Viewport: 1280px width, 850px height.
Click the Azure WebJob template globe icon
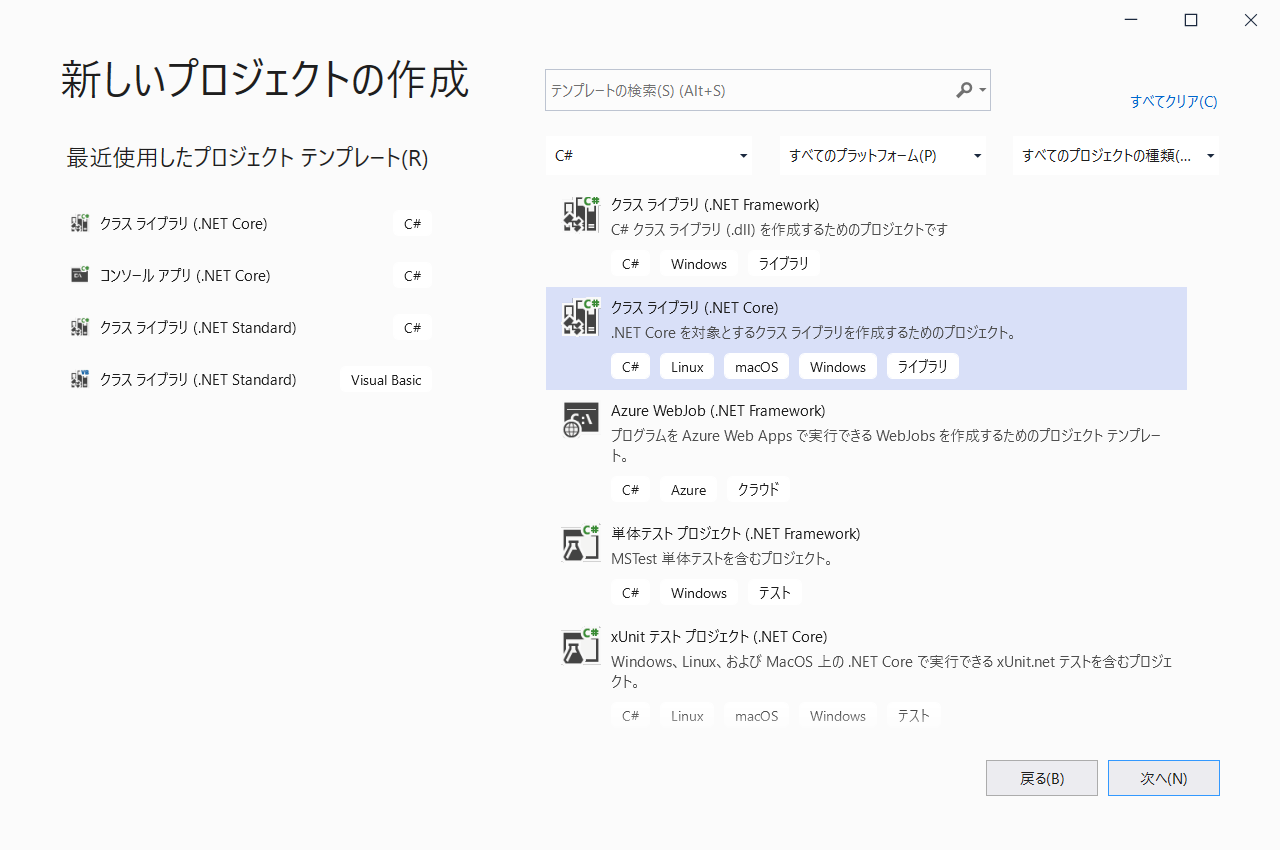point(580,420)
